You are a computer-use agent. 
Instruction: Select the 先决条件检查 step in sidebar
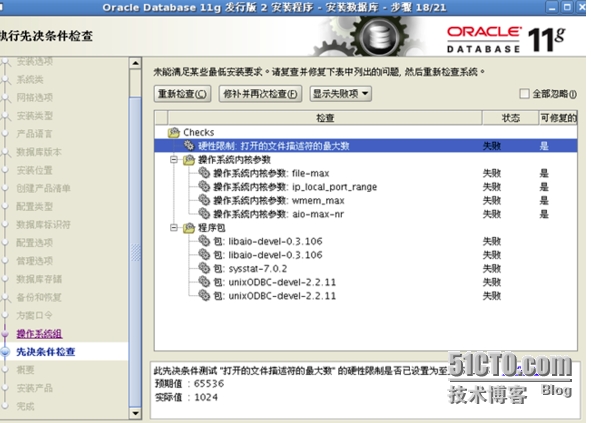pyautogui.click(x=46, y=352)
